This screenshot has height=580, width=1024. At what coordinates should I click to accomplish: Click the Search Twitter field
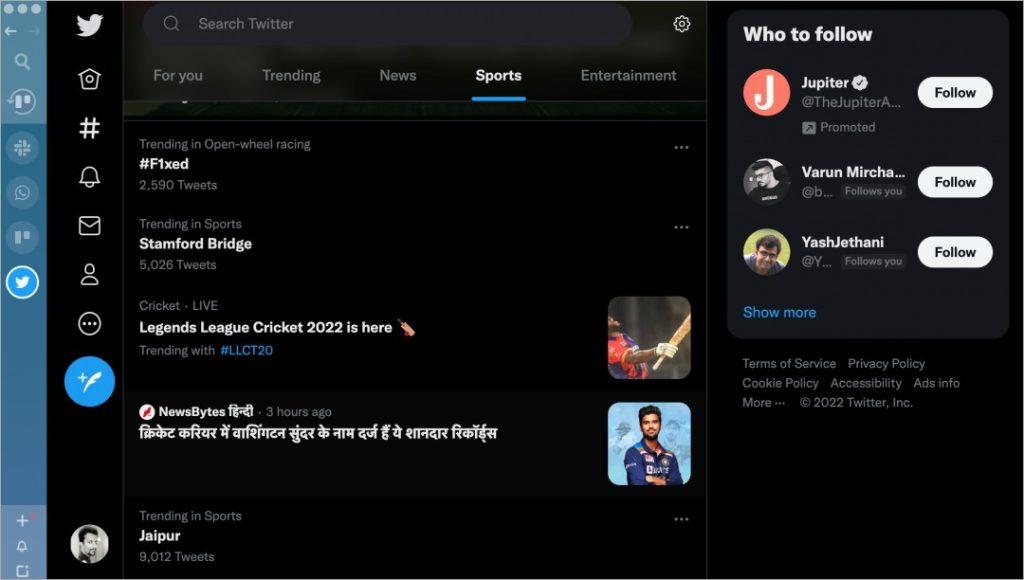tap(387, 24)
